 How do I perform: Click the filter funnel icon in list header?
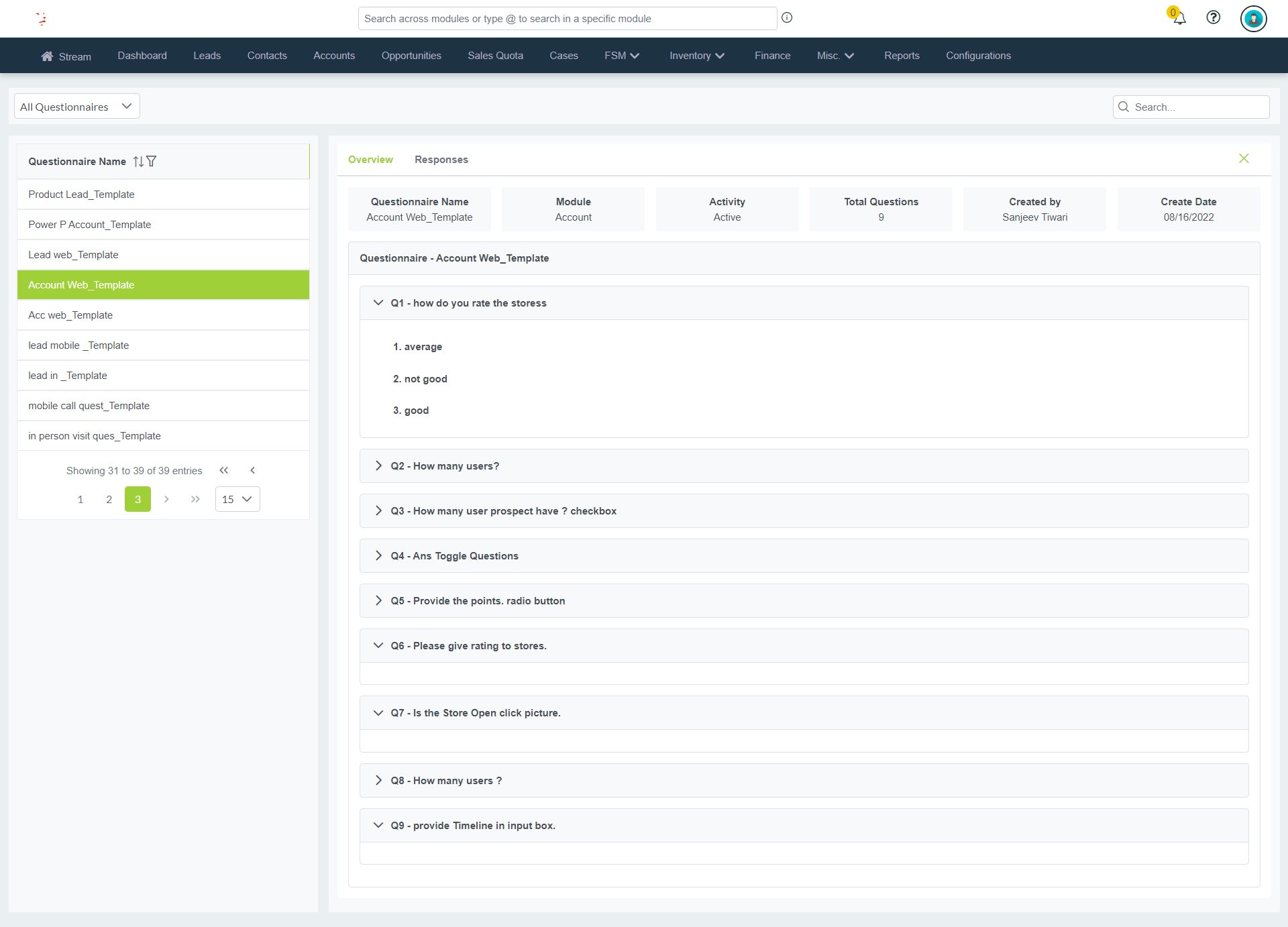click(152, 162)
